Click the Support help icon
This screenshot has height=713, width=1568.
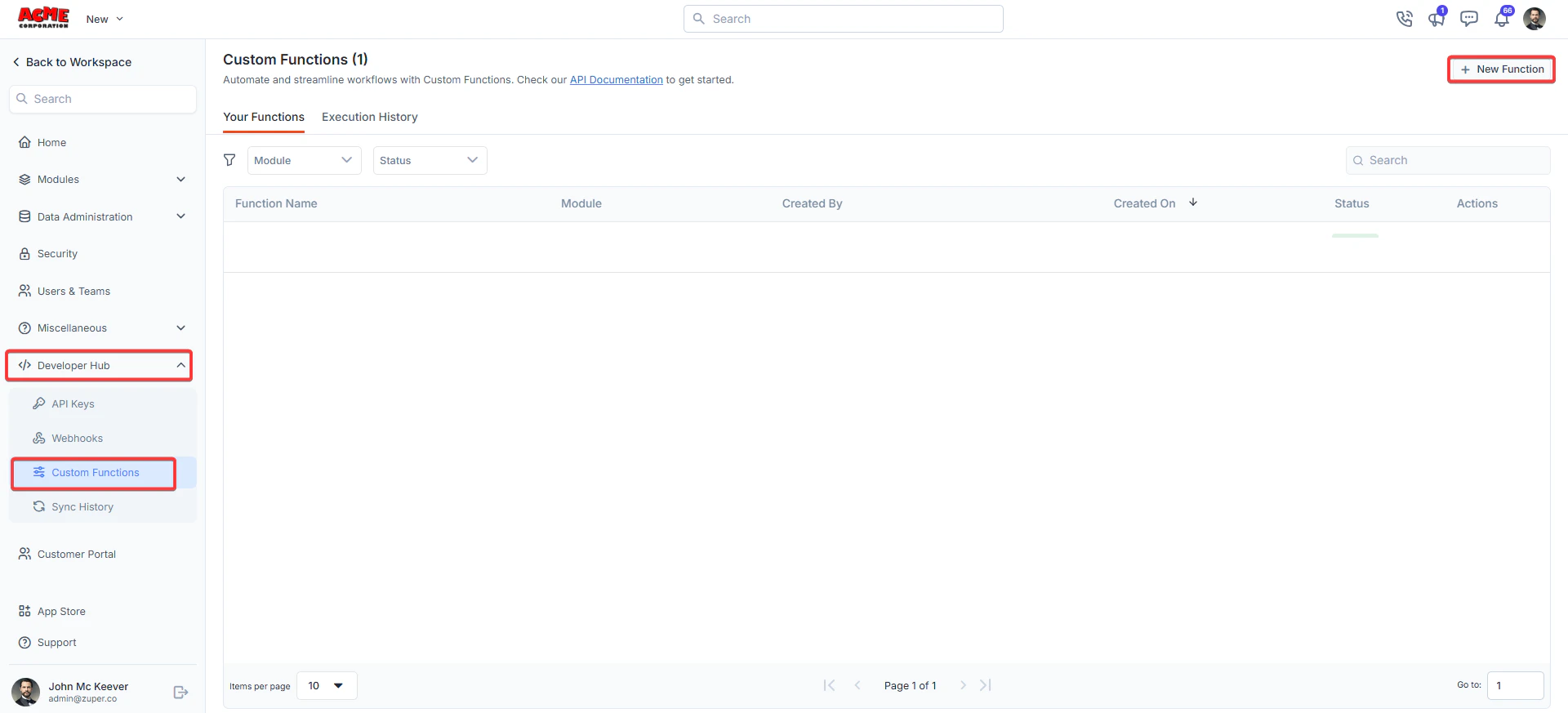pos(24,643)
